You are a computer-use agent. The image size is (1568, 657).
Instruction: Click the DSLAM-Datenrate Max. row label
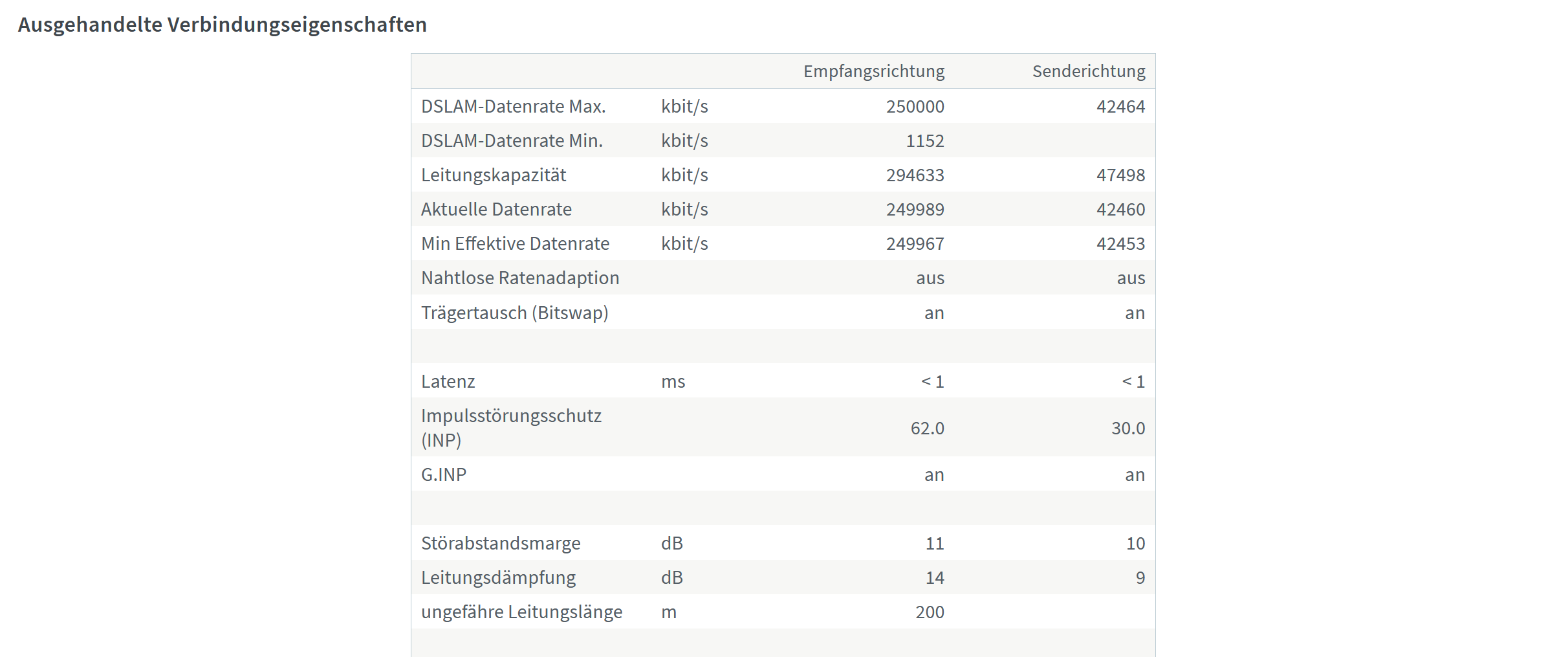coord(514,106)
